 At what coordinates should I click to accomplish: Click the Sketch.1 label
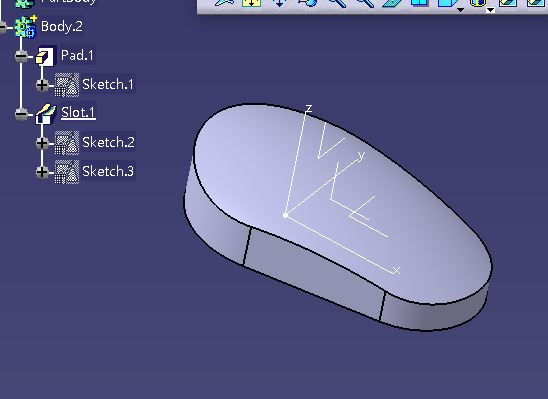coord(108,84)
